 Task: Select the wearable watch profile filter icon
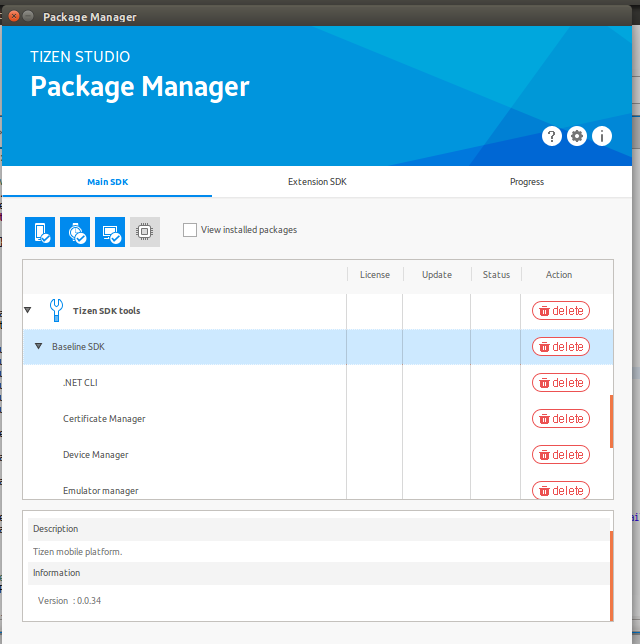click(75, 232)
